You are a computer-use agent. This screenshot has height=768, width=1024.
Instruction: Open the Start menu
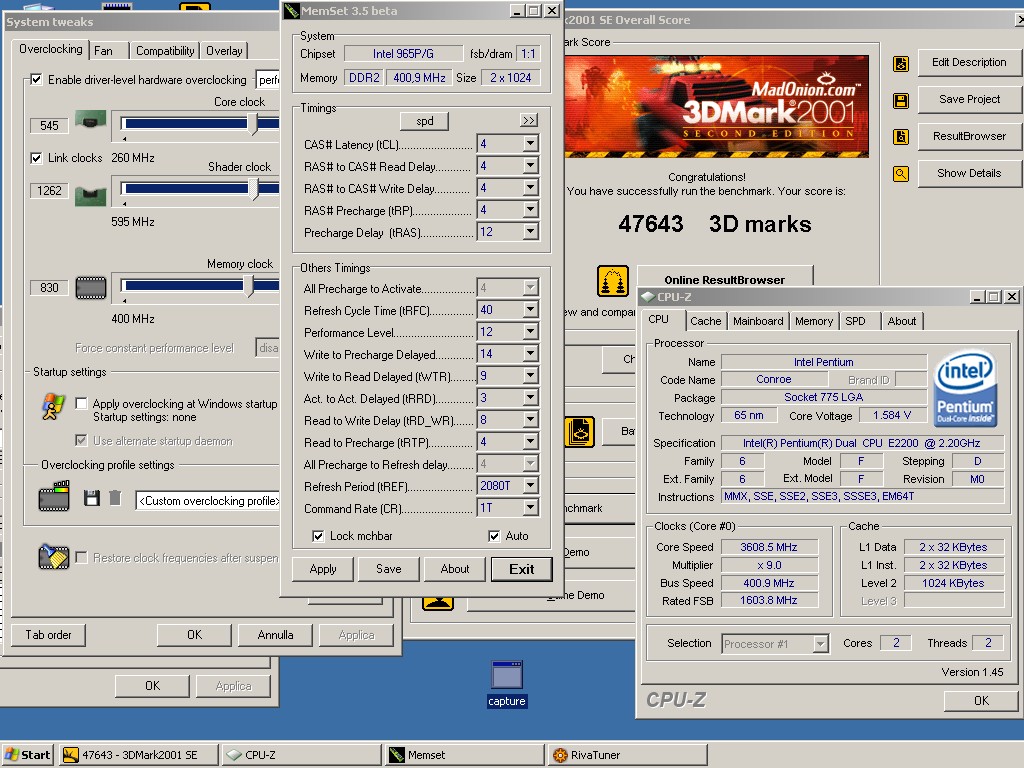27,755
